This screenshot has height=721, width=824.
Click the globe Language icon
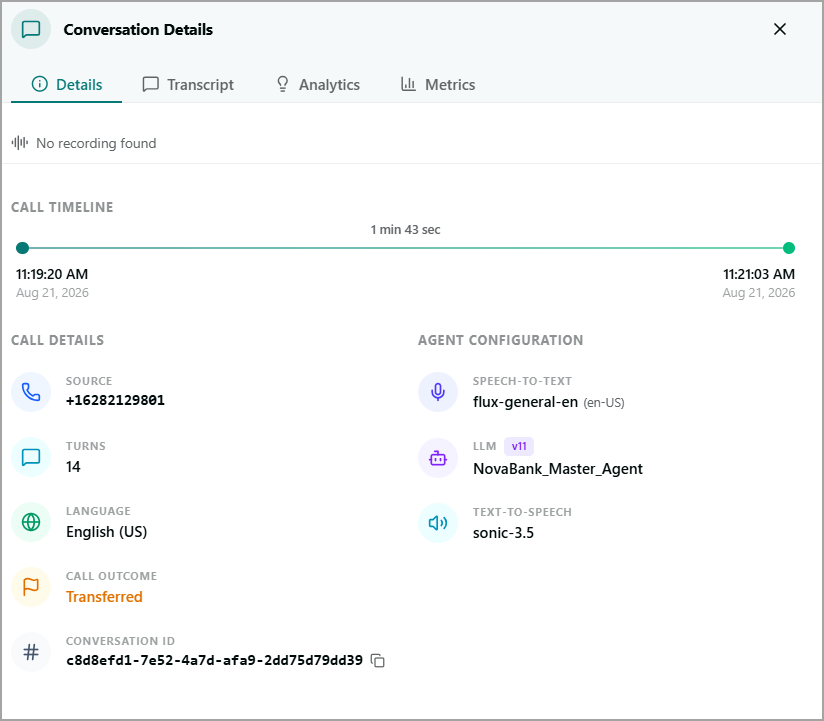click(31, 522)
